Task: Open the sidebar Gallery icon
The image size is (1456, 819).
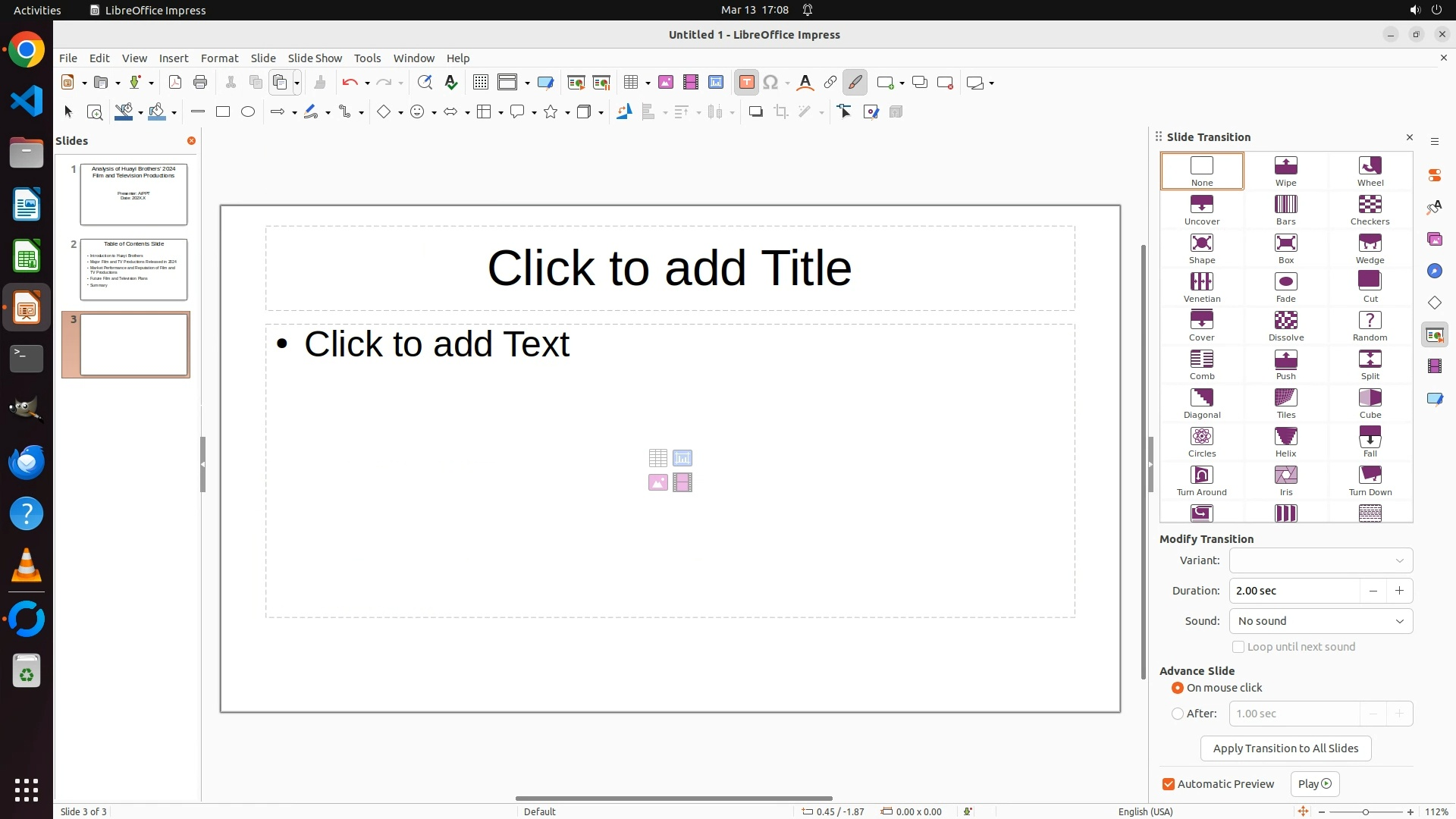Action: point(1434,240)
